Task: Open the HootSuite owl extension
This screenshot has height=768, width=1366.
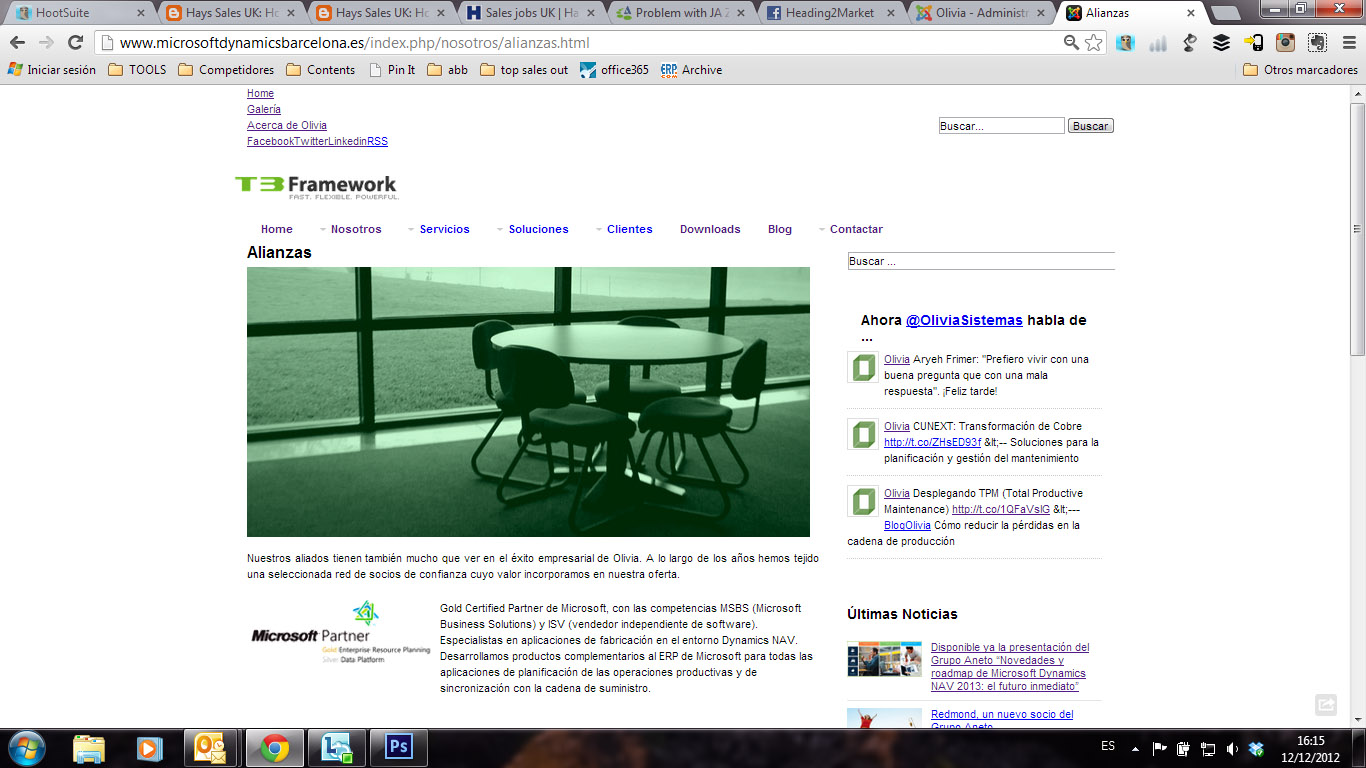Action: pos(1126,43)
